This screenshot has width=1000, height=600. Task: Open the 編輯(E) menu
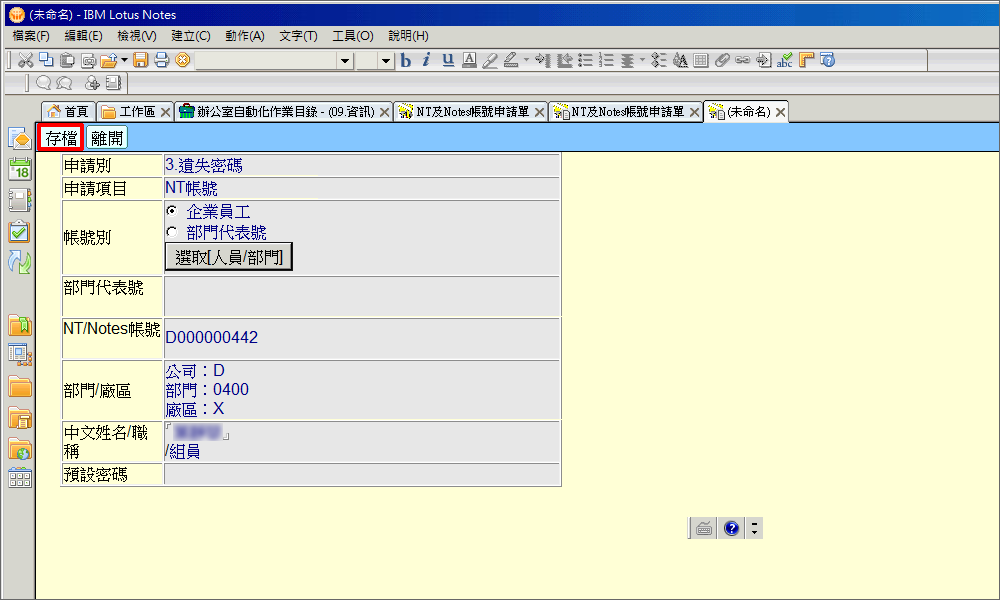(x=84, y=36)
